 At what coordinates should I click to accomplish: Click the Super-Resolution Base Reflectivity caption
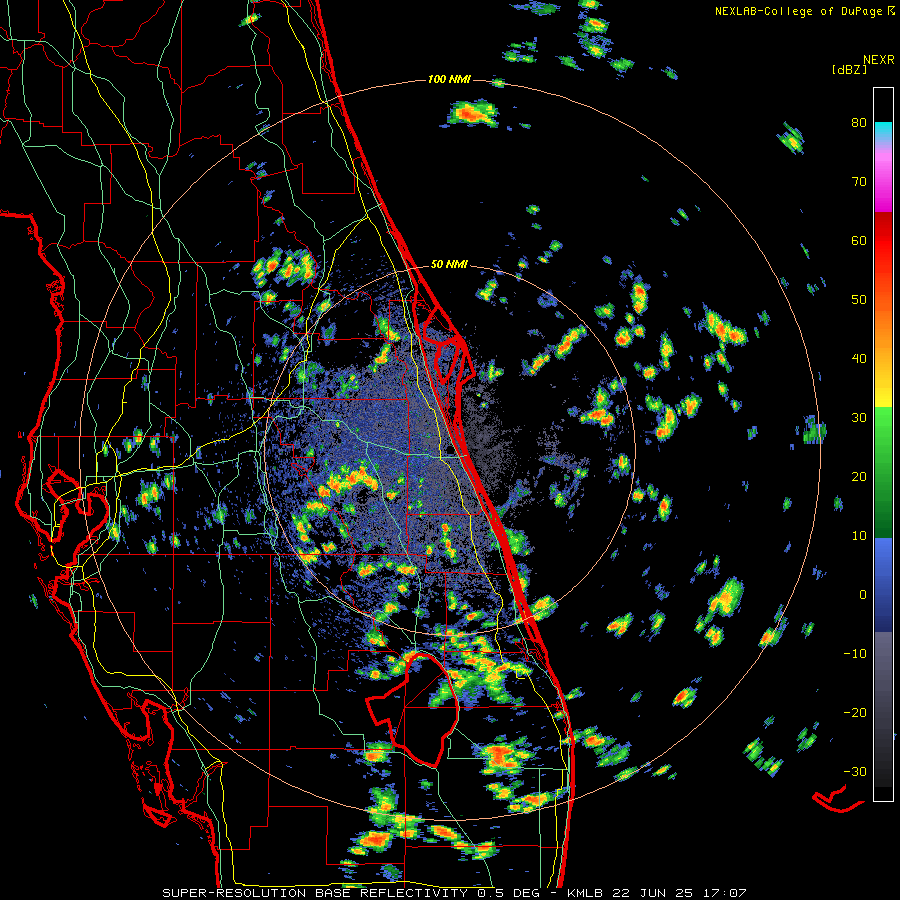[x=455, y=893]
